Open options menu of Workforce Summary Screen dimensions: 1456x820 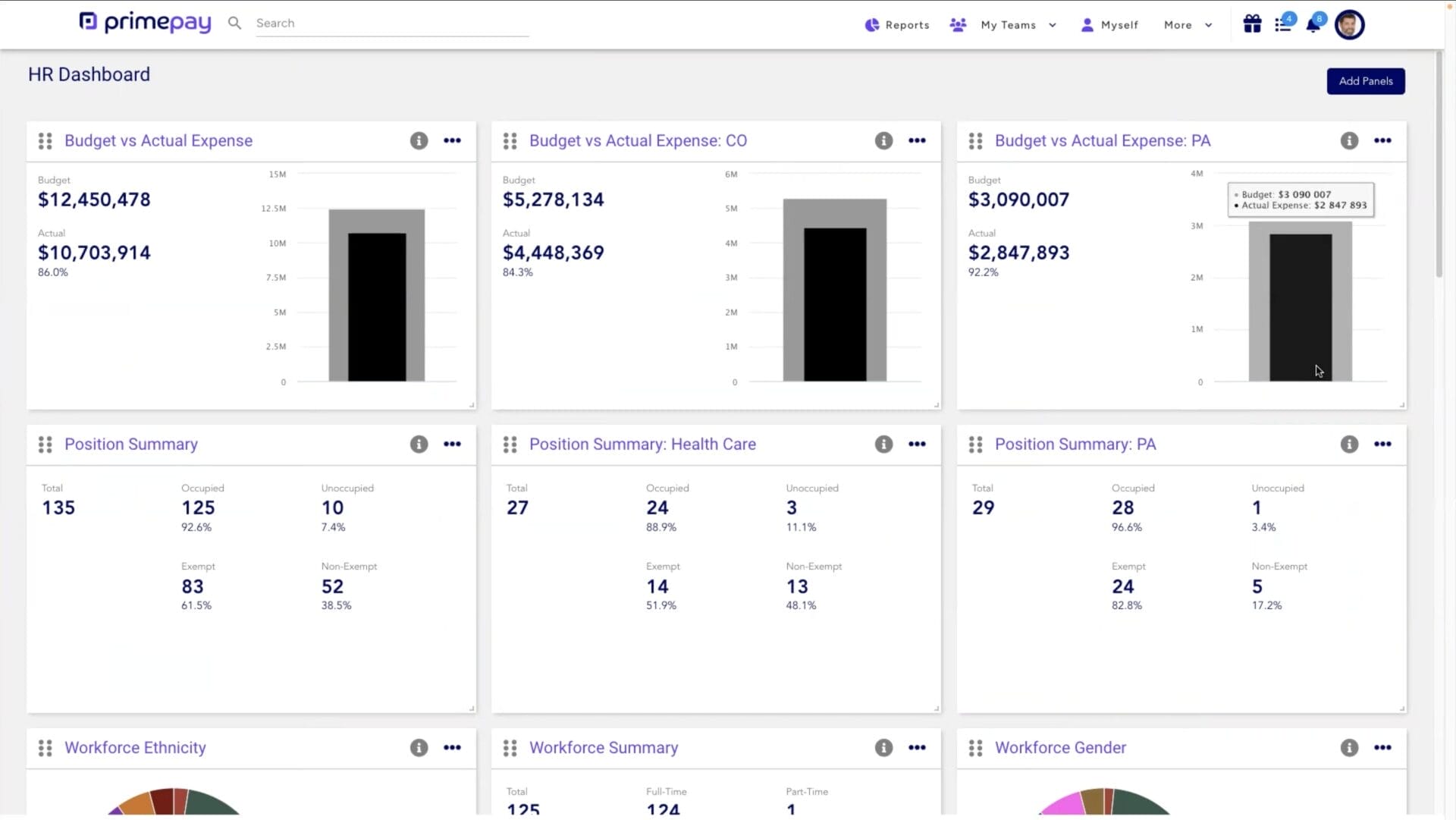[917, 747]
